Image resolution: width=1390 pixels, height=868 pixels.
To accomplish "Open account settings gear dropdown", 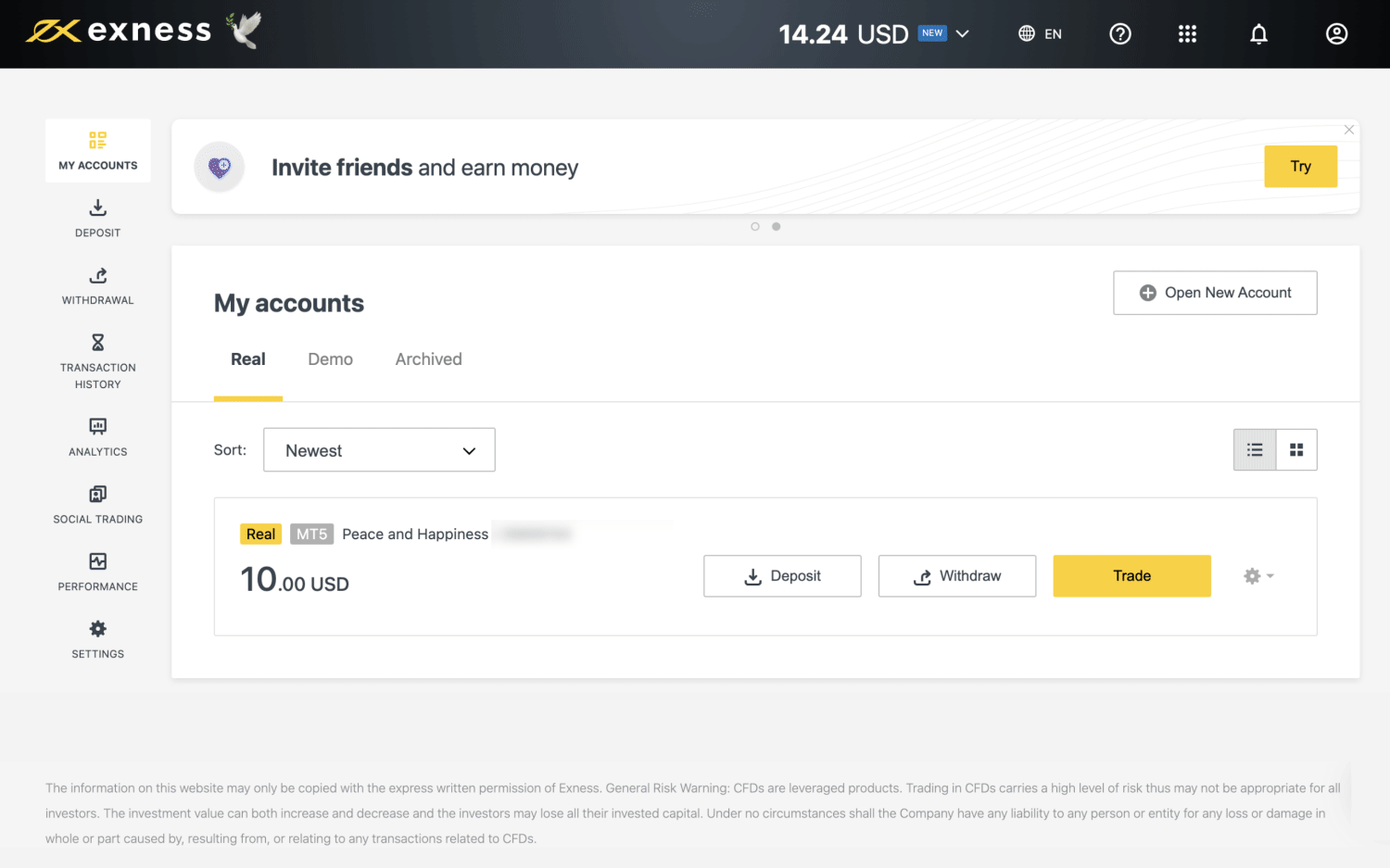I will pos(1257,576).
